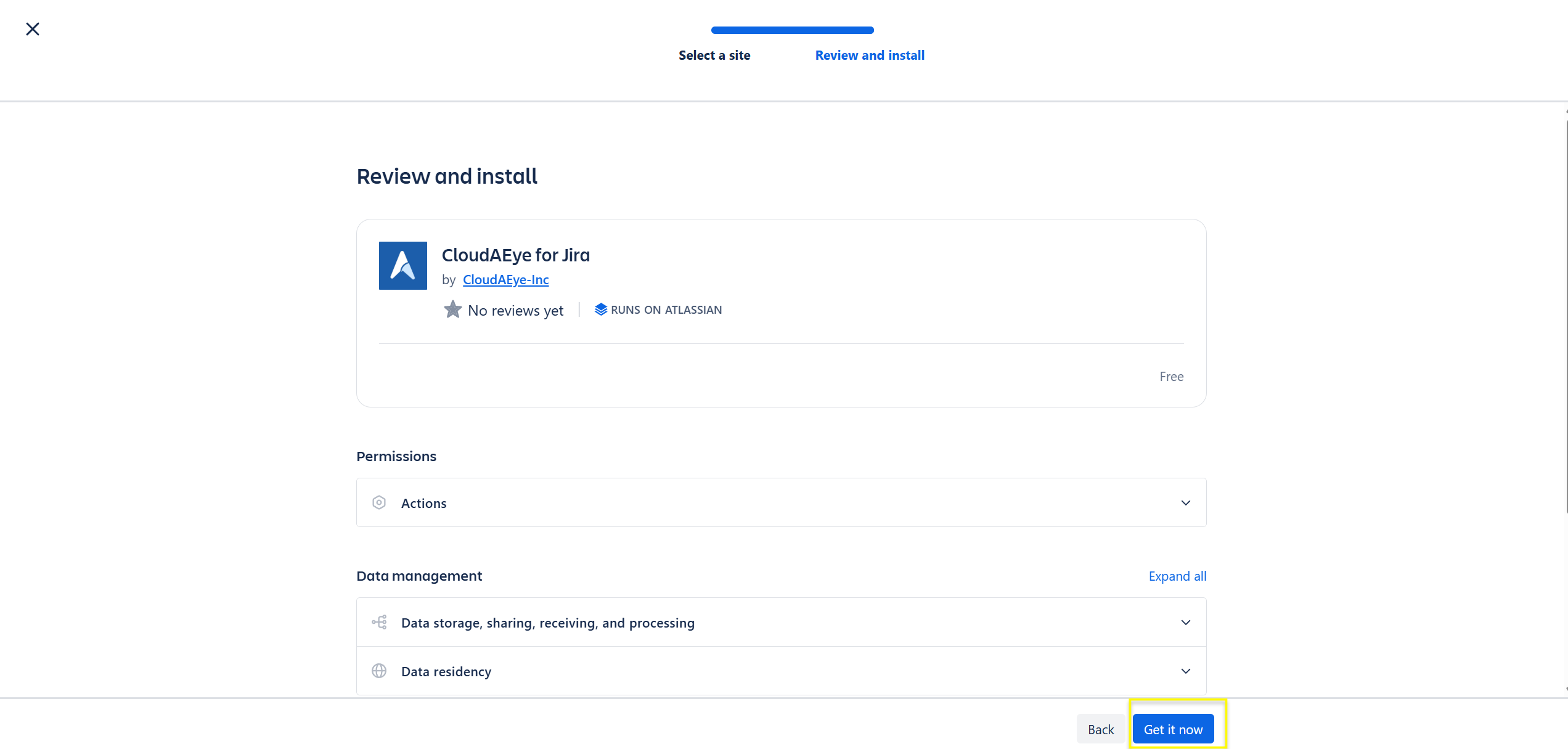Click the No reviews yet text
The height and width of the screenshot is (749, 1568).
(515, 311)
